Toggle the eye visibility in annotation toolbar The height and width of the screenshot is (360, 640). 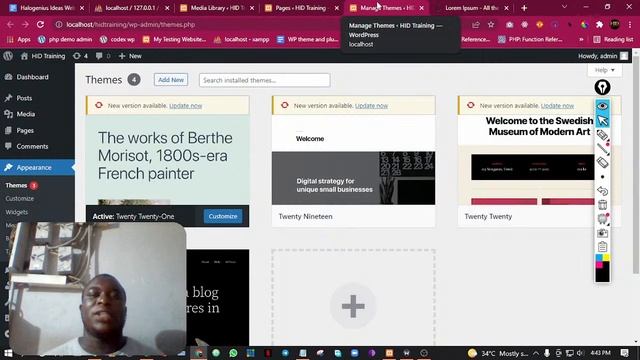[602, 106]
